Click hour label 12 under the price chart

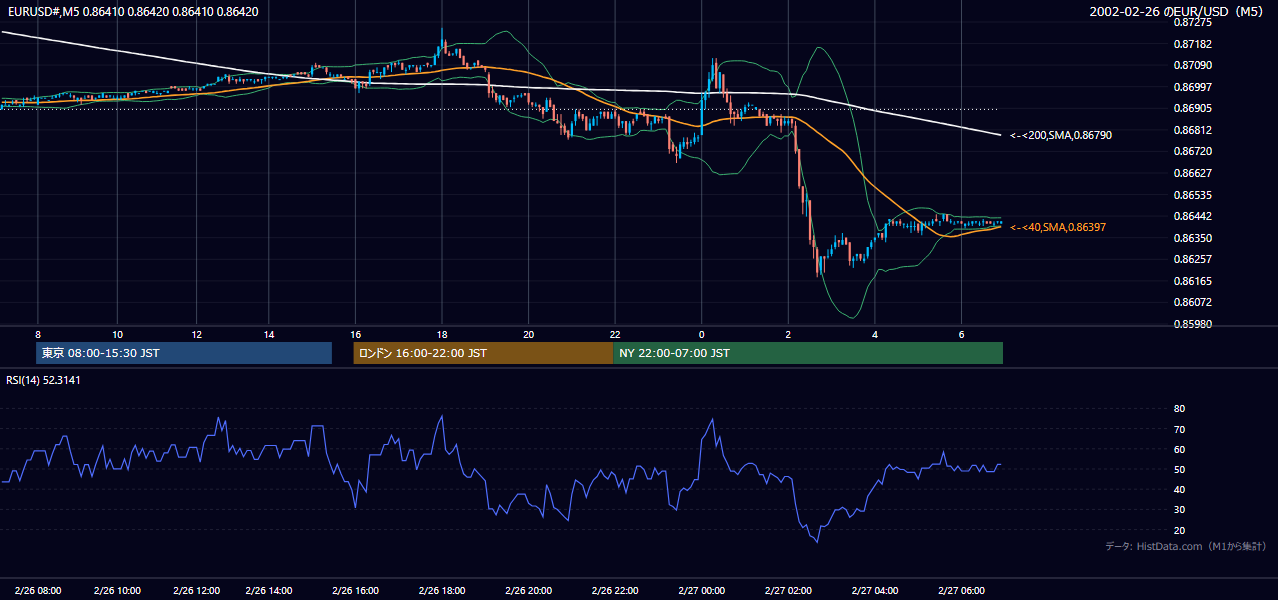click(x=196, y=334)
